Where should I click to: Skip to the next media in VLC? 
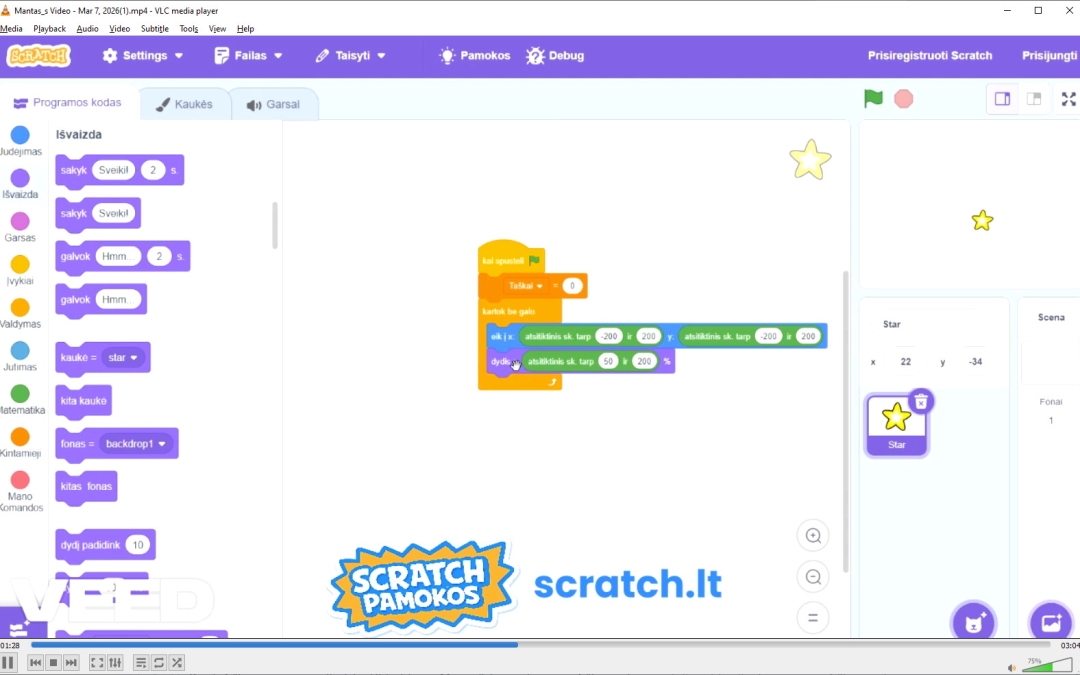pos(71,663)
